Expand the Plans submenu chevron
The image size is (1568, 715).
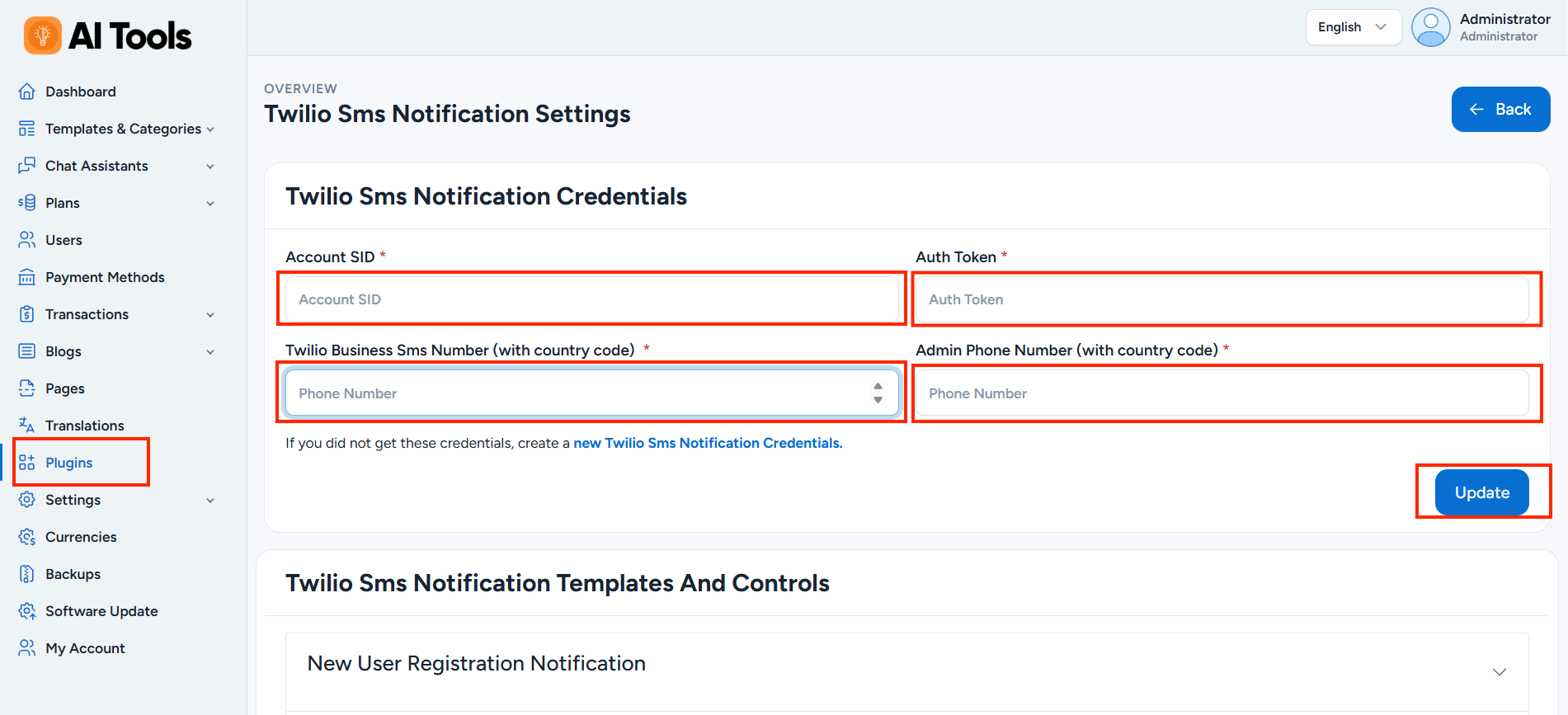coord(210,204)
